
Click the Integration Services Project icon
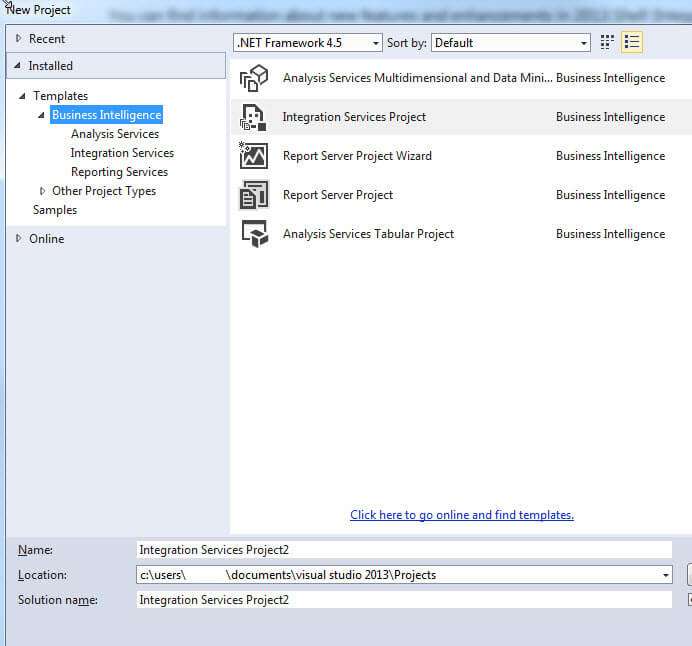click(x=253, y=117)
